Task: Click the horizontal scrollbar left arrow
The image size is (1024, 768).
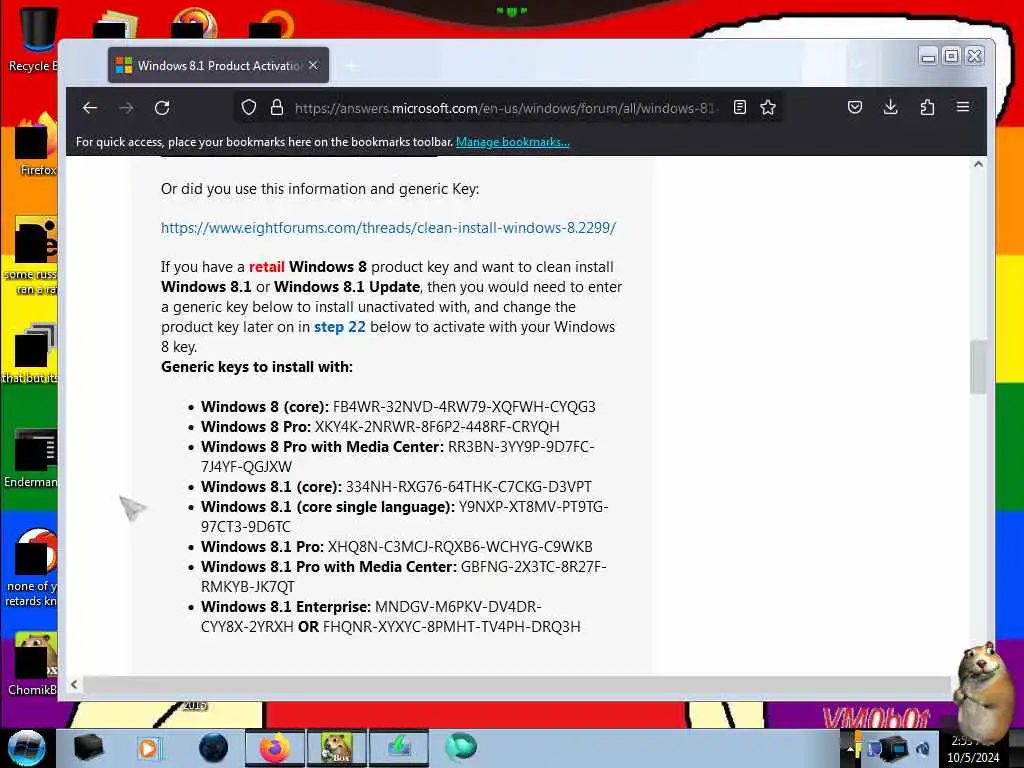Action: coord(74,684)
